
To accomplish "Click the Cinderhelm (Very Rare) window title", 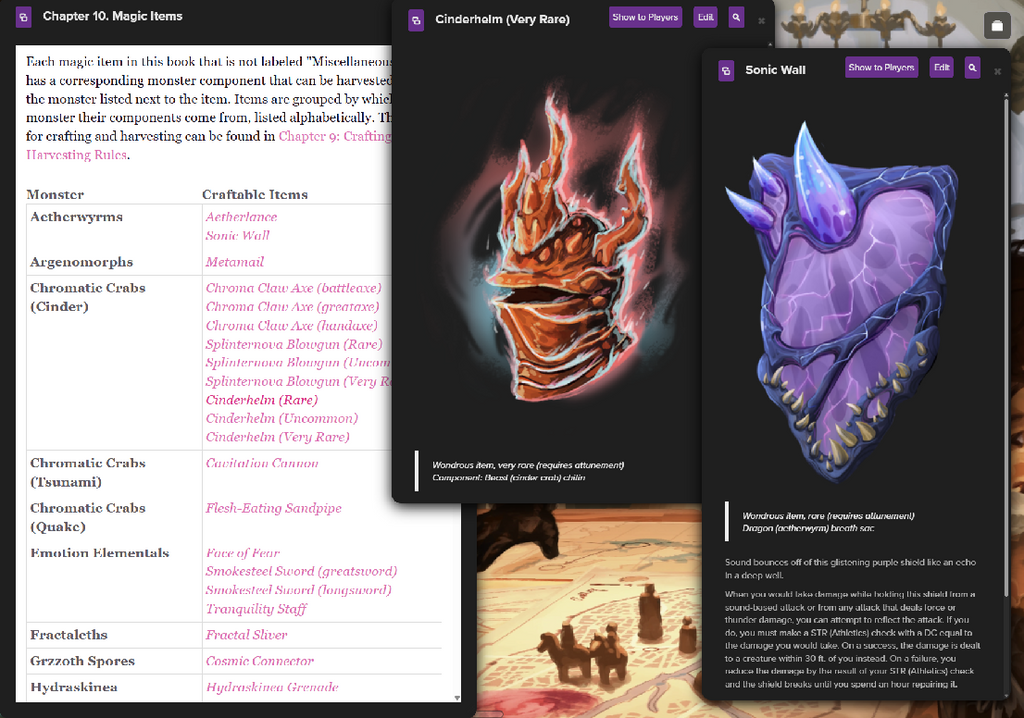I will 502,20.
